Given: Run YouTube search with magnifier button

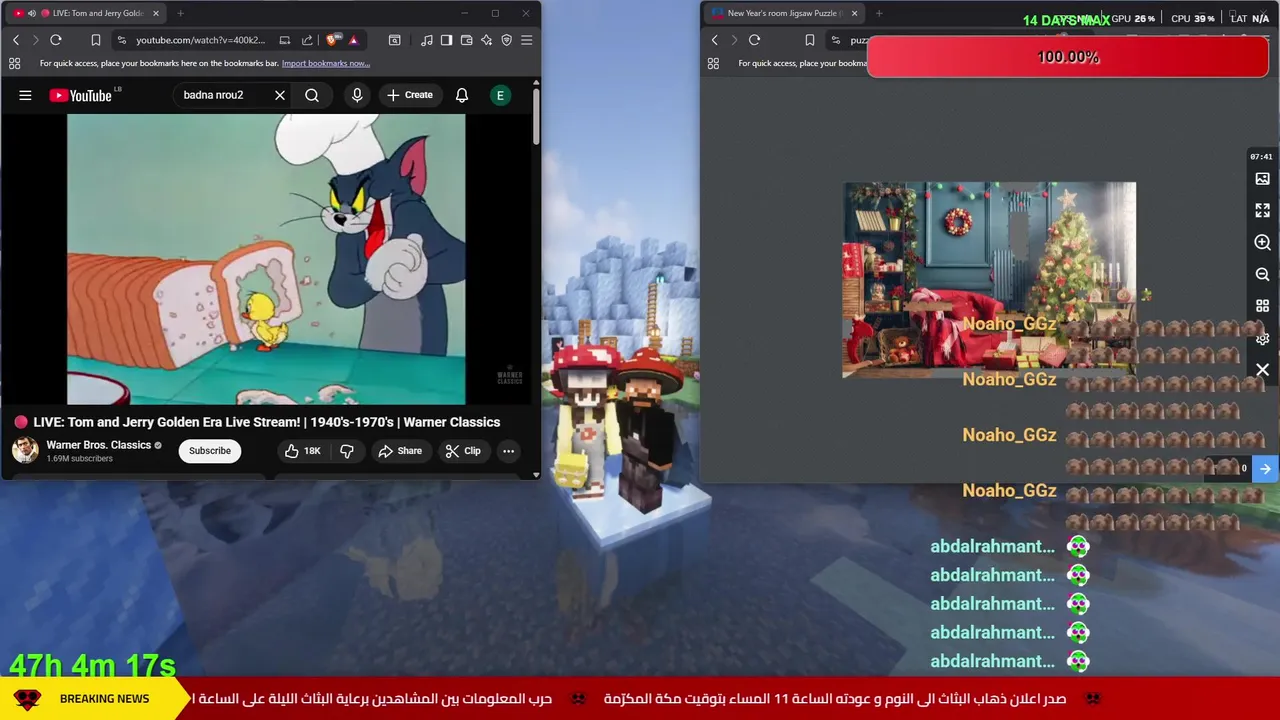Looking at the screenshot, I should (312, 95).
